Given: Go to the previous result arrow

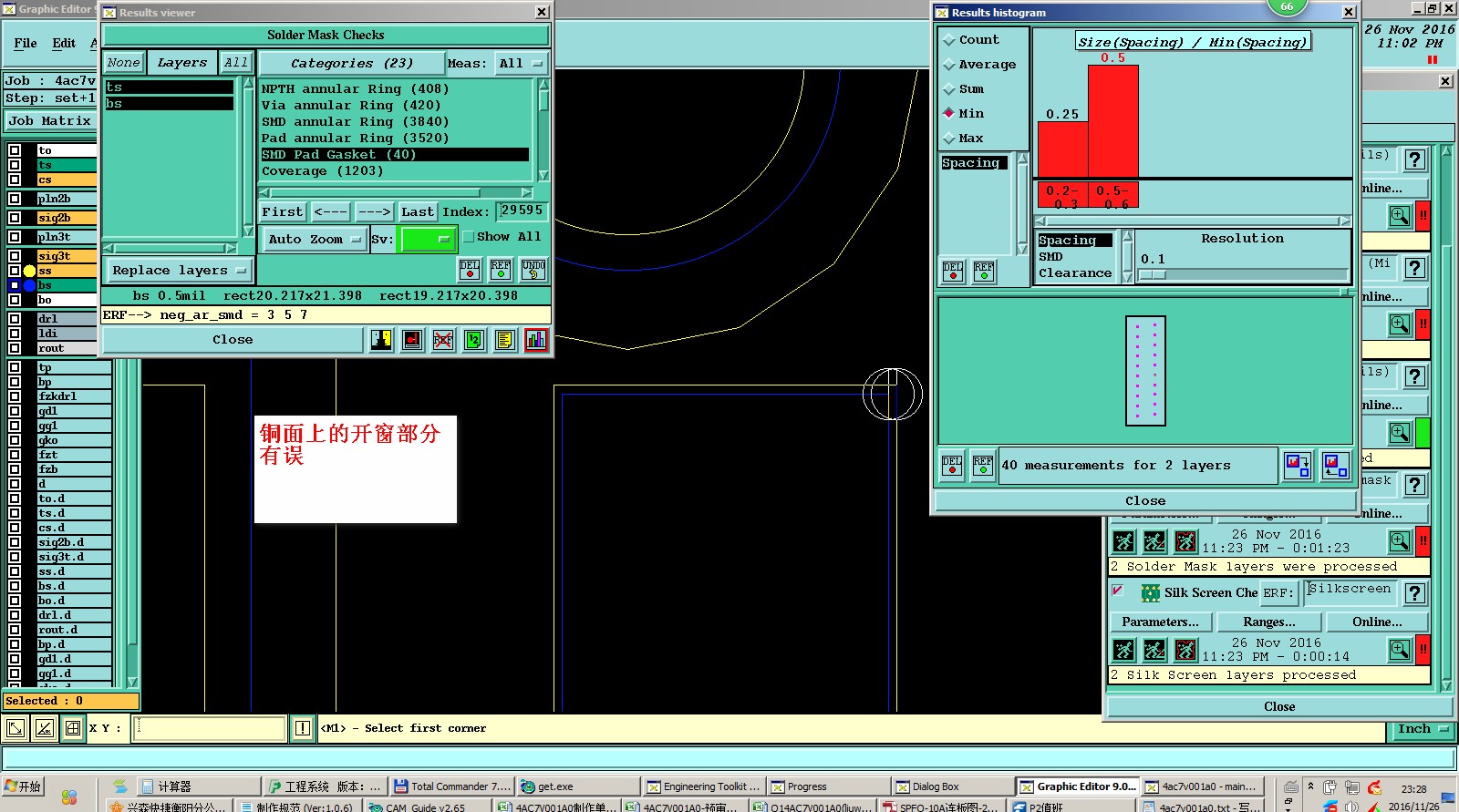Looking at the screenshot, I should coord(330,212).
